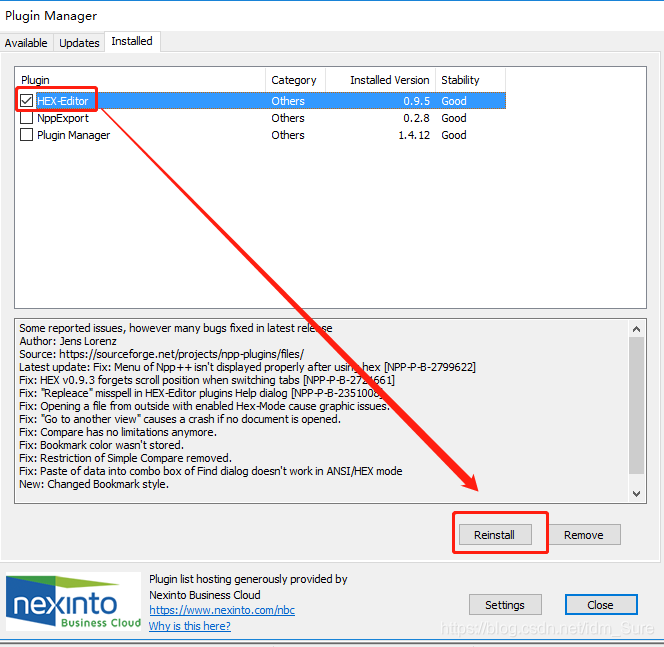This screenshot has height=647, width=664.
Task: Click 'Fix: Compare has no limitations anymore.' line
Action: (x=118, y=432)
